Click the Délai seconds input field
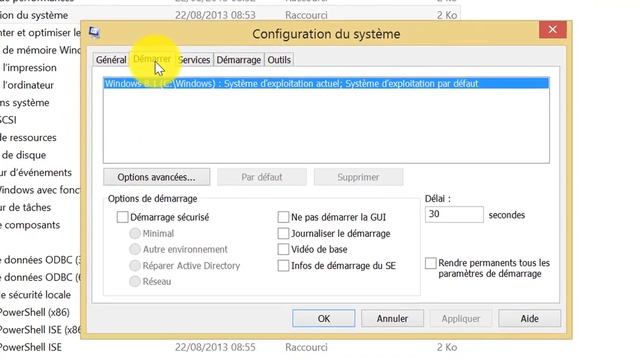 pos(454,214)
